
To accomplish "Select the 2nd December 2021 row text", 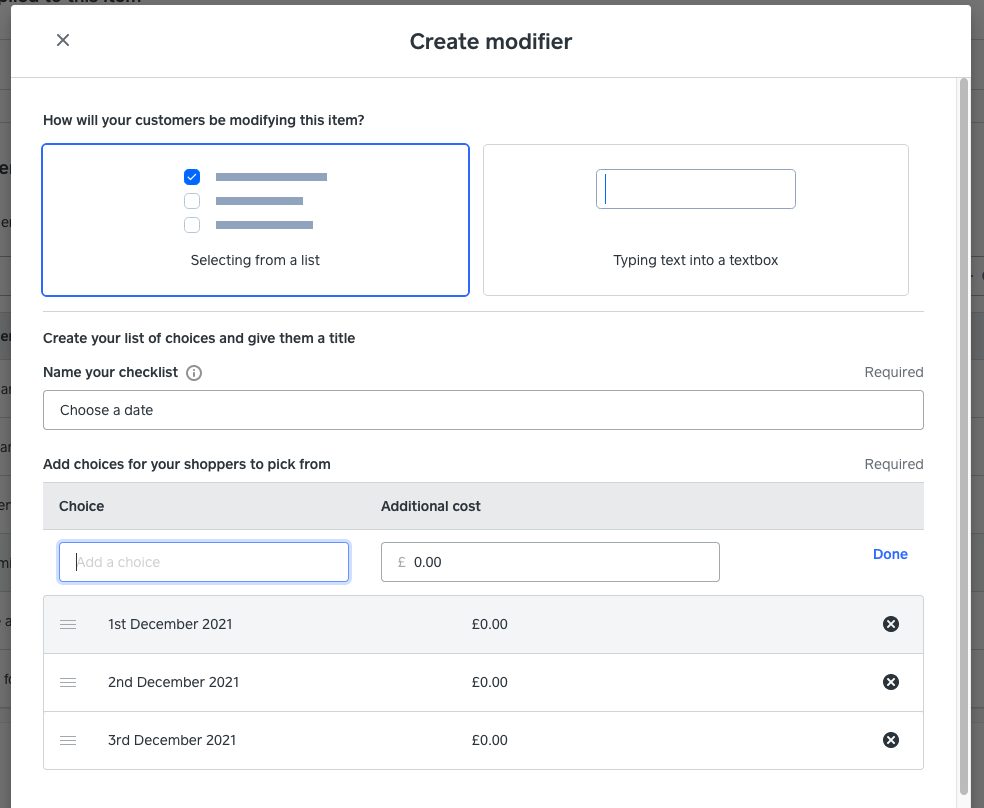I will click(x=173, y=682).
